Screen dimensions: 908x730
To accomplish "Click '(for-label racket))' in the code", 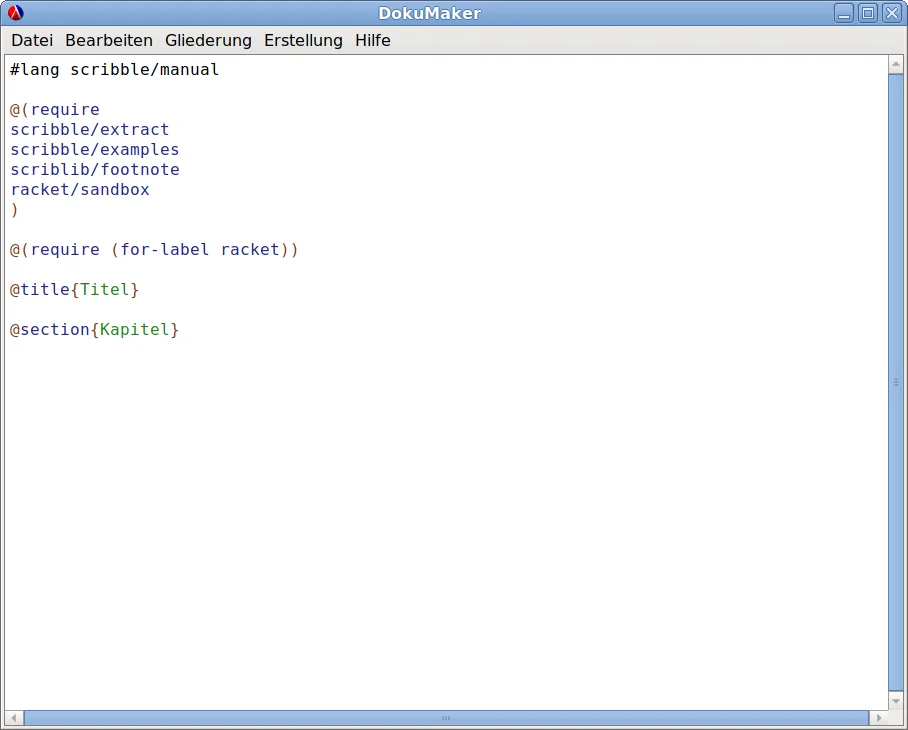I will pos(204,250).
